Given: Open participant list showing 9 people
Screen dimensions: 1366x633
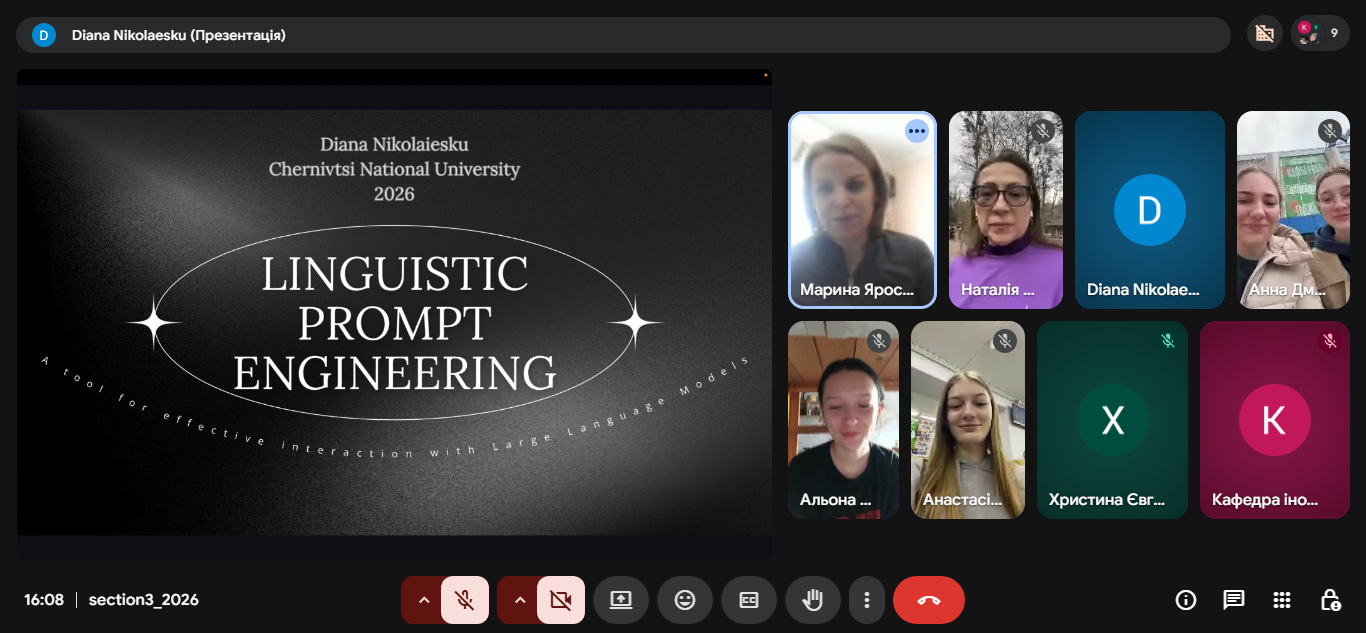Looking at the screenshot, I should (x=1320, y=33).
